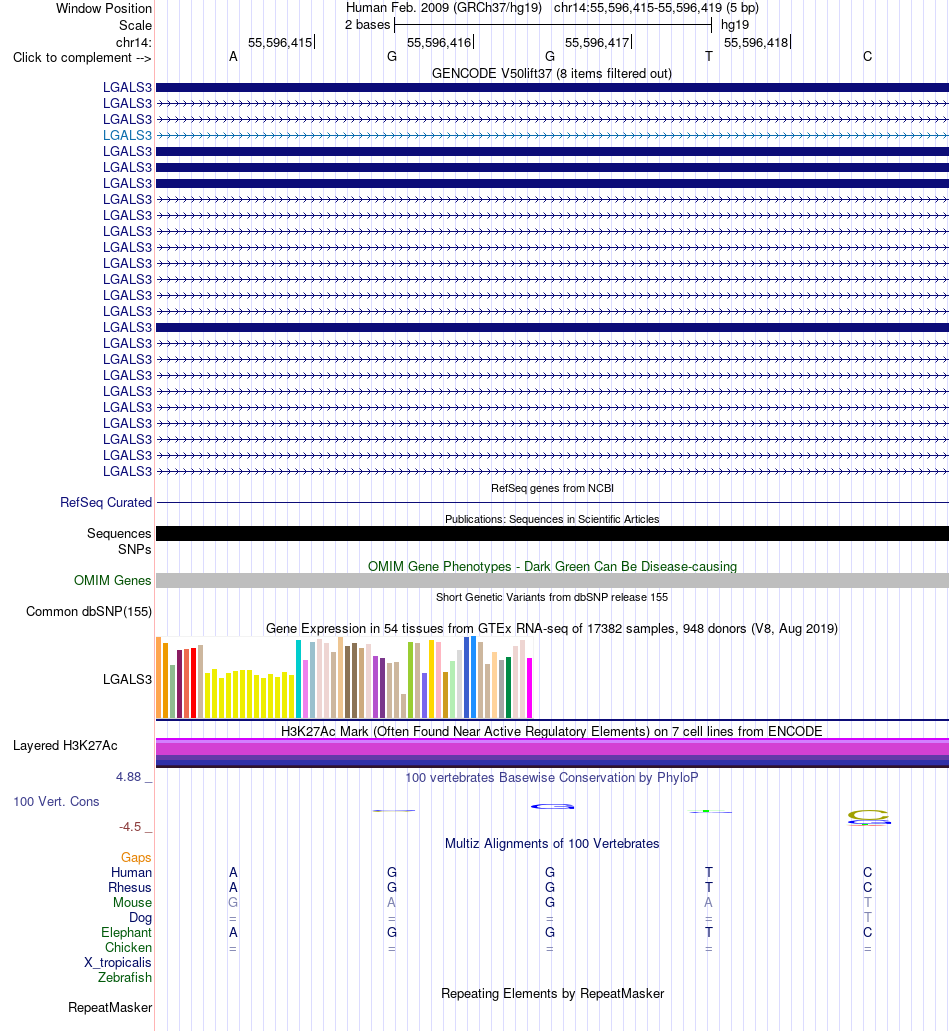Click the OMIM Gene Phenotypes green track title
950x1031 pixels.
pos(552,567)
